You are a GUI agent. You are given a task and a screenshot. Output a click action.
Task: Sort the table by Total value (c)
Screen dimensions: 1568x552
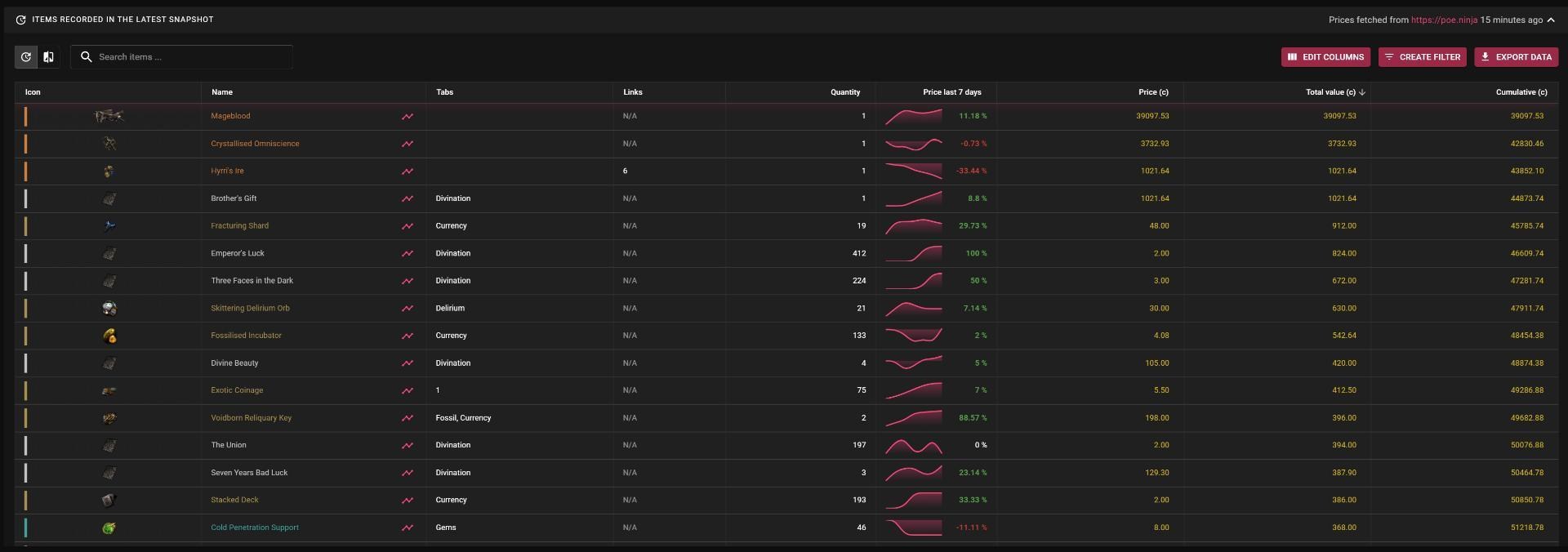pyautogui.click(x=1330, y=92)
